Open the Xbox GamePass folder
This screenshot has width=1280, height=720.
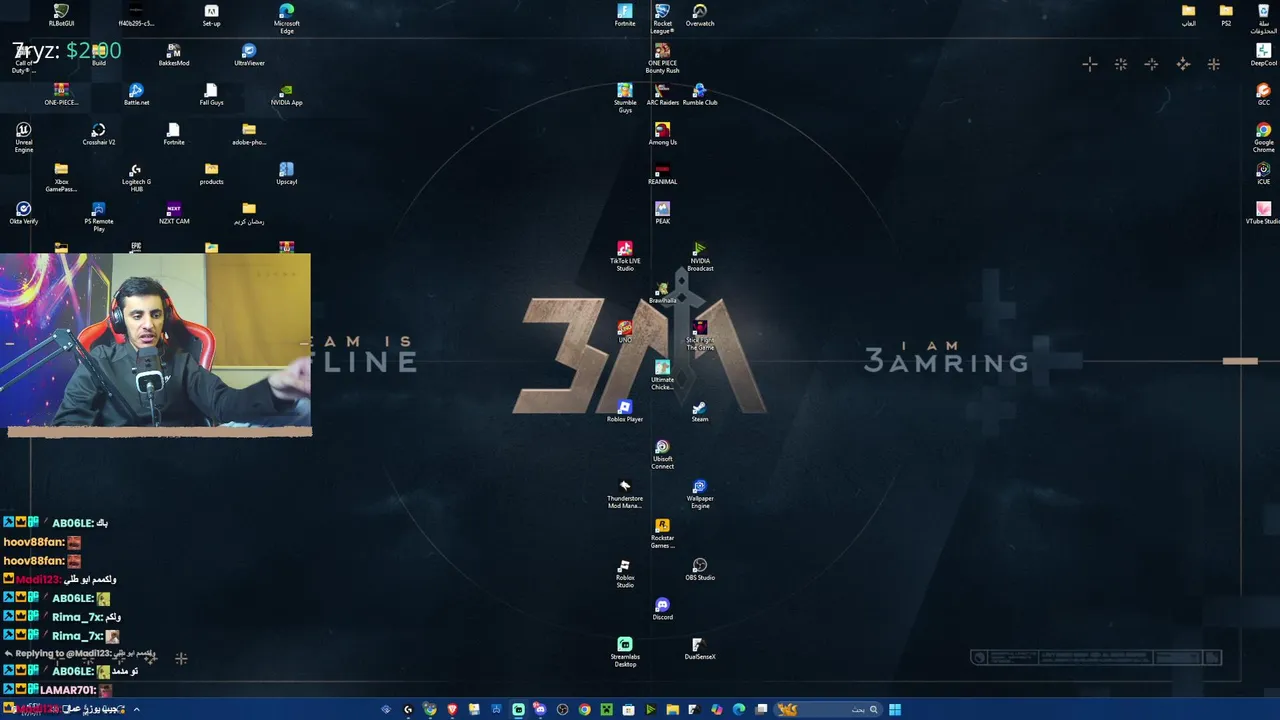(61, 177)
